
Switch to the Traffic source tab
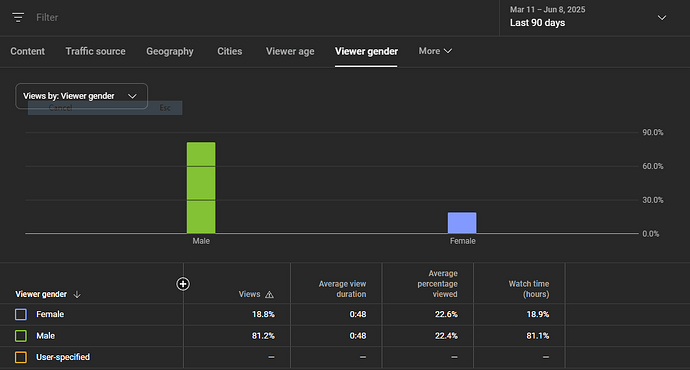point(95,51)
